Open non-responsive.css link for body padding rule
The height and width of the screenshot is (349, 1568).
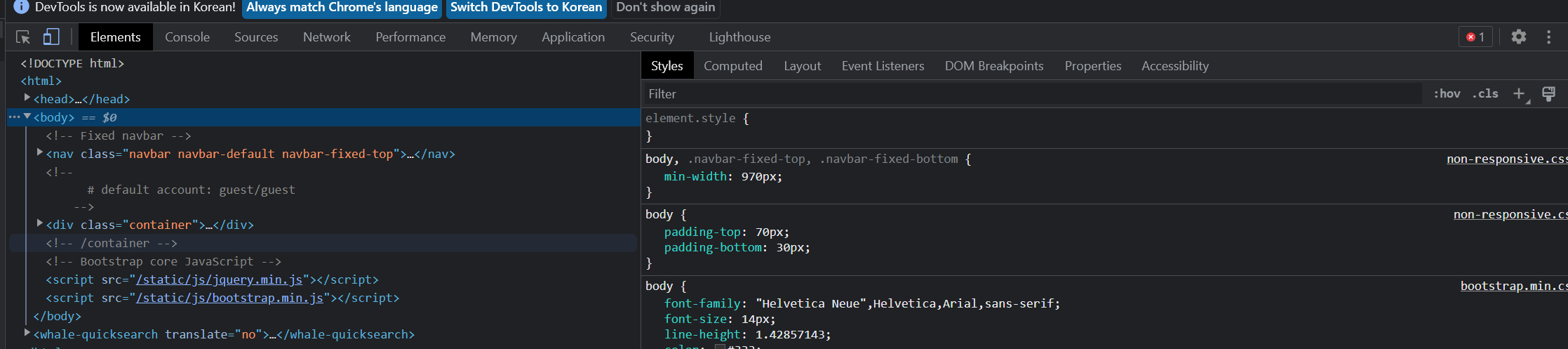pos(1510,214)
